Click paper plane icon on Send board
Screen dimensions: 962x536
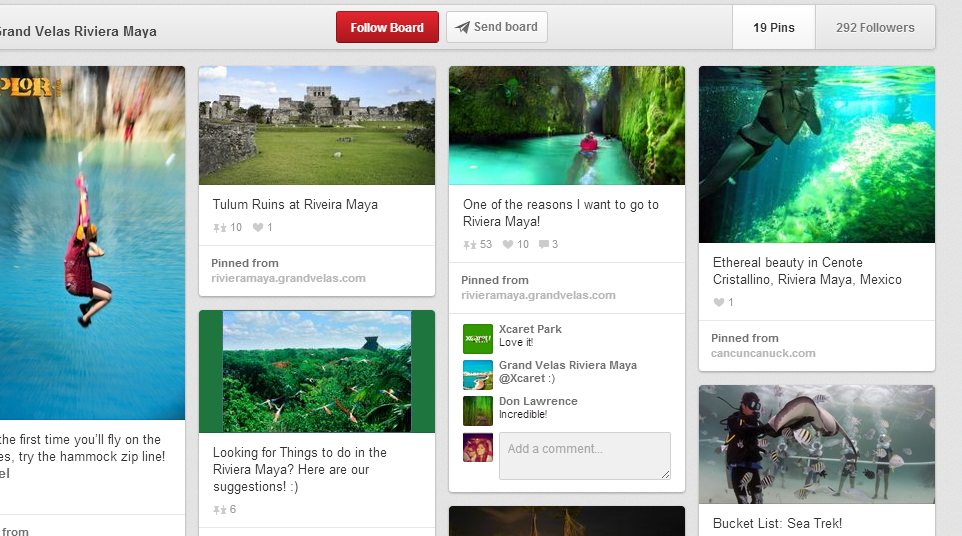pyautogui.click(x=463, y=27)
